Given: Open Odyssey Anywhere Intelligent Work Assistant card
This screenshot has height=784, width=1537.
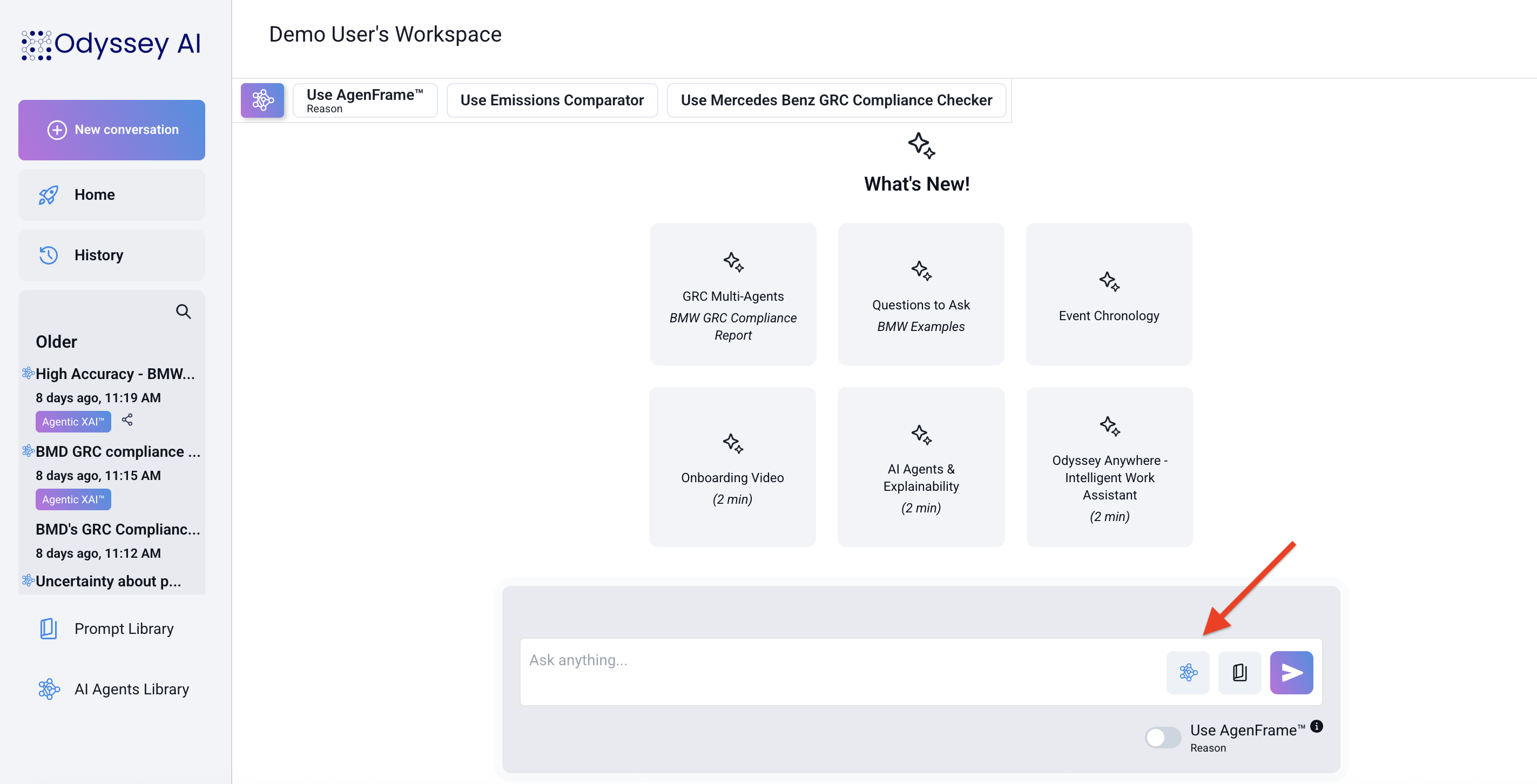Looking at the screenshot, I should click(x=1109, y=467).
